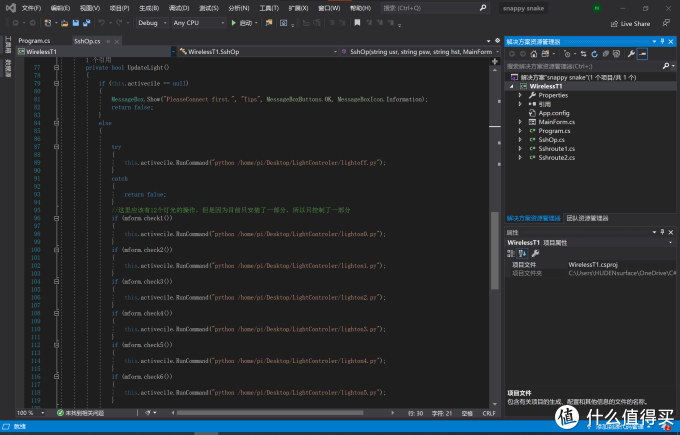Image resolution: width=680 pixels, height=435 pixels.
Task: Click Collapse All icon in Solution Explorer
Action: (x=605, y=54)
